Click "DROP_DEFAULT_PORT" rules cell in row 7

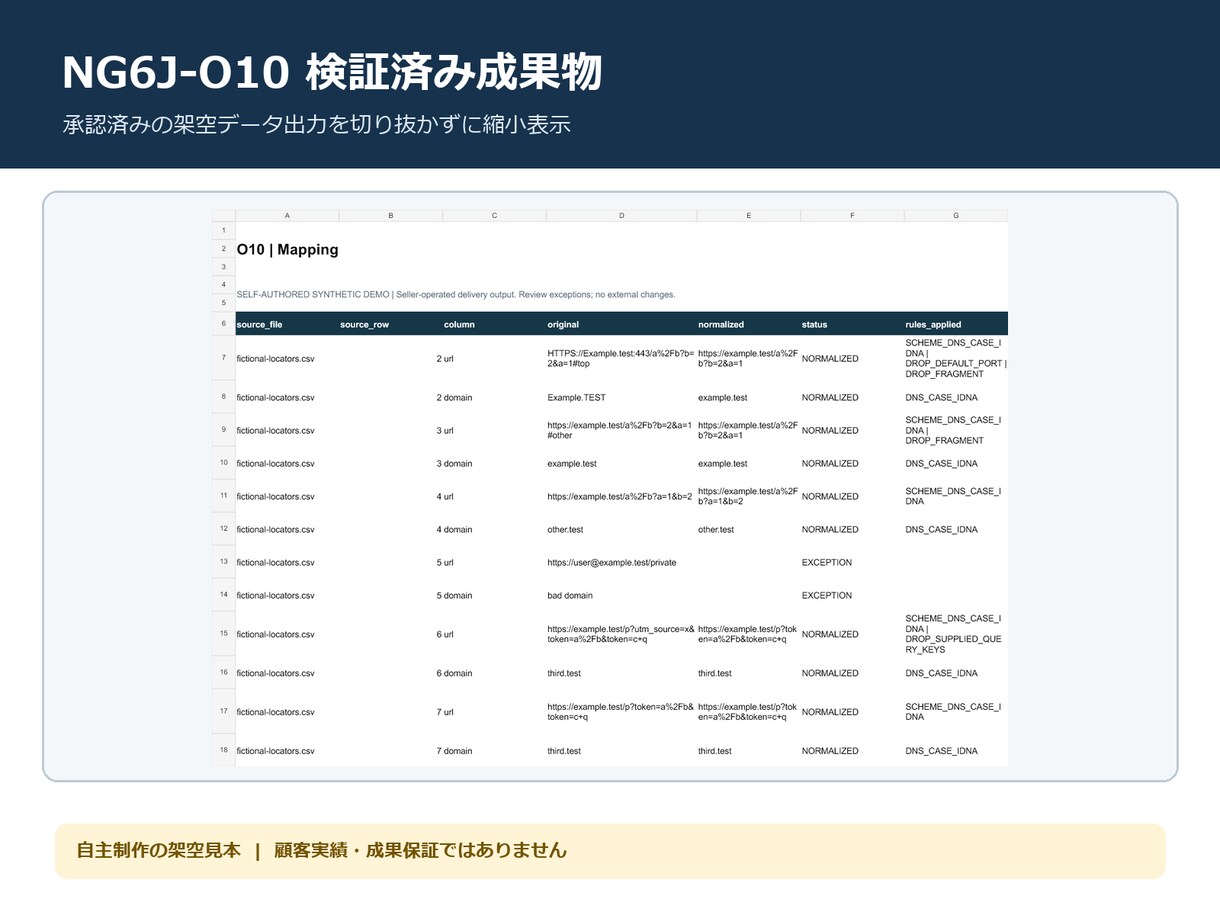click(956, 358)
